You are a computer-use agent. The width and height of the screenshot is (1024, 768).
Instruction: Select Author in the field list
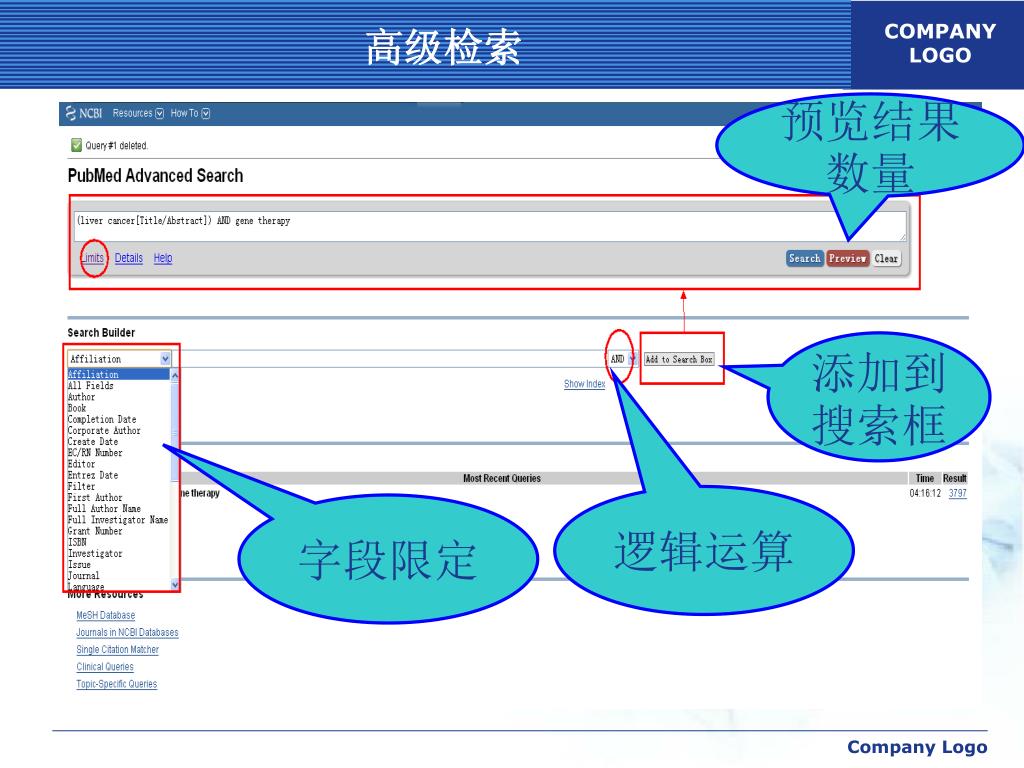pos(118,397)
